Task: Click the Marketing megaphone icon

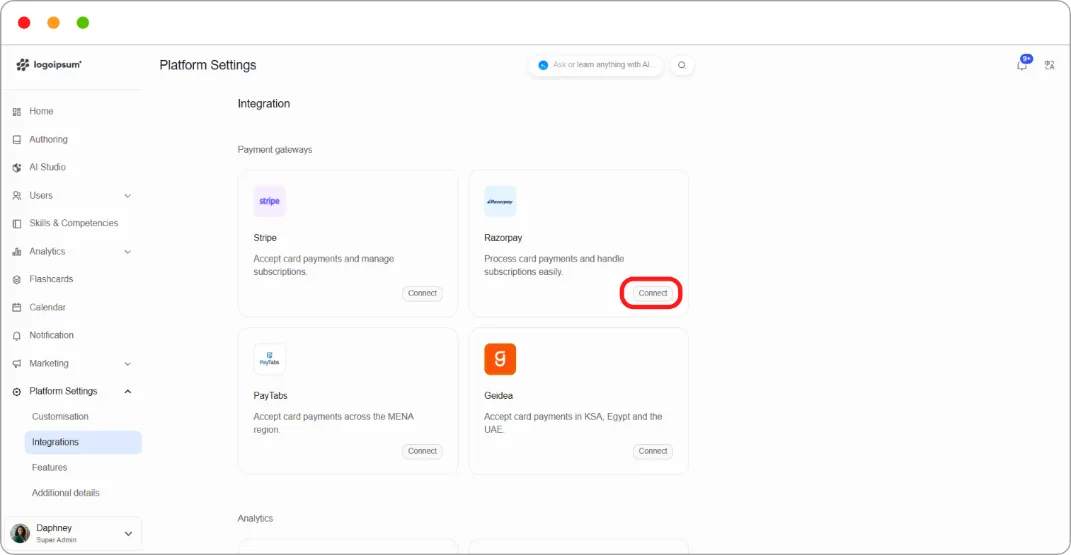Action: pos(17,364)
